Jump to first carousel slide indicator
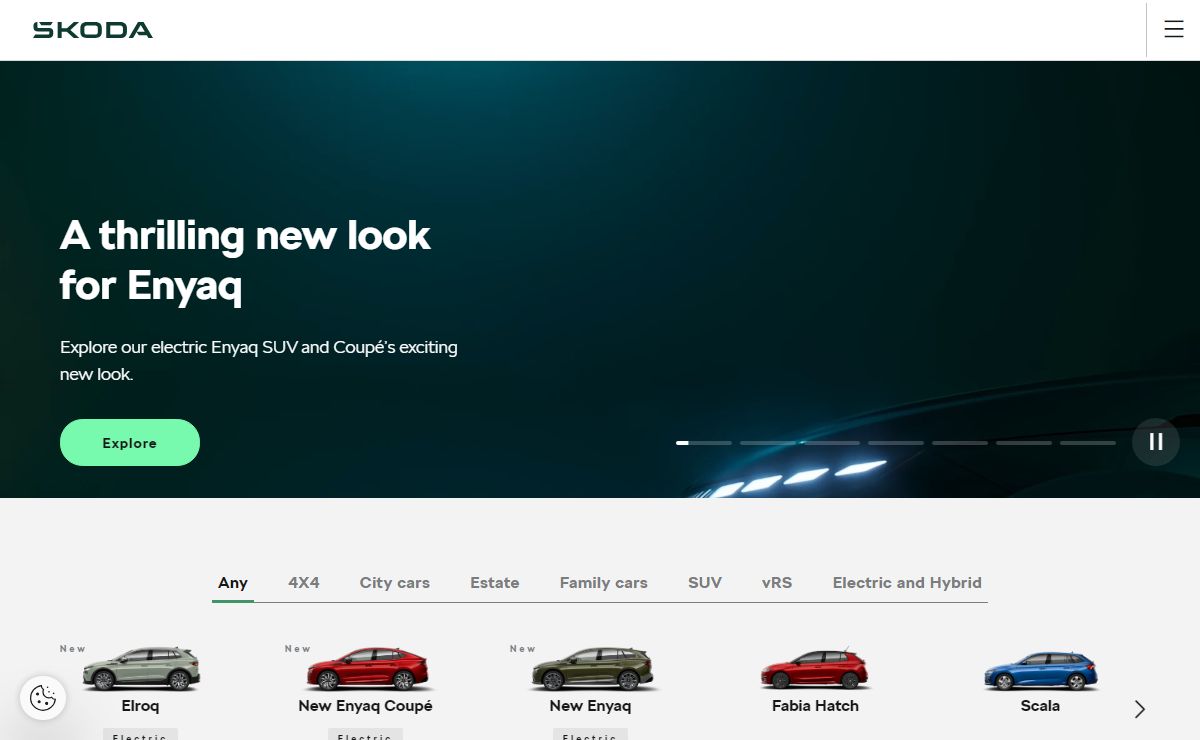The width and height of the screenshot is (1200, 740). [704, 442]
